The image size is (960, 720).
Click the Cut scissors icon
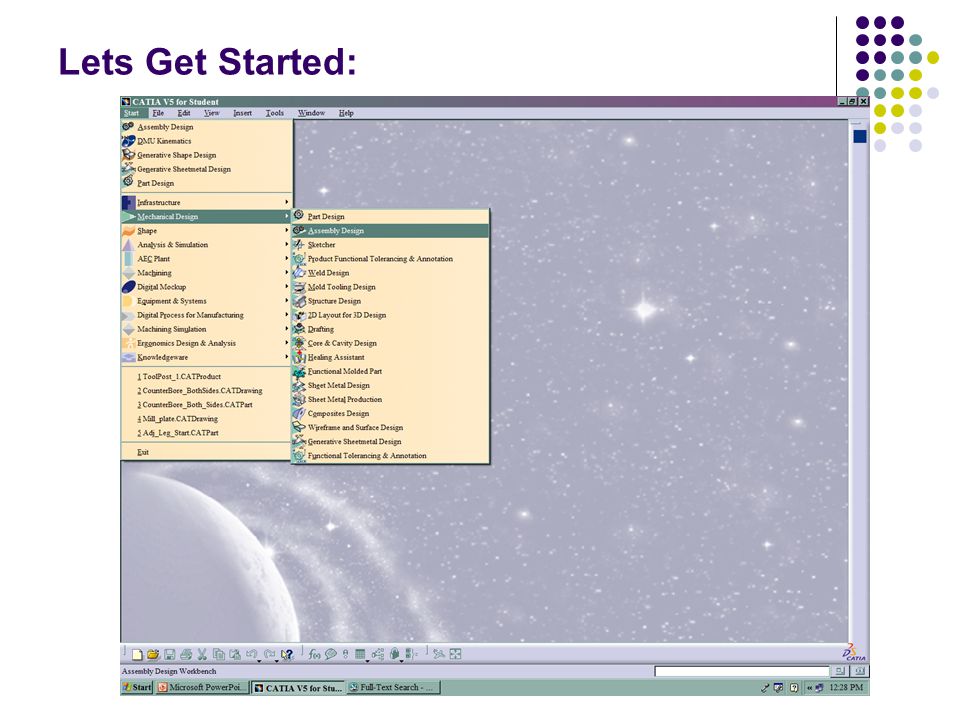point(202,654)
